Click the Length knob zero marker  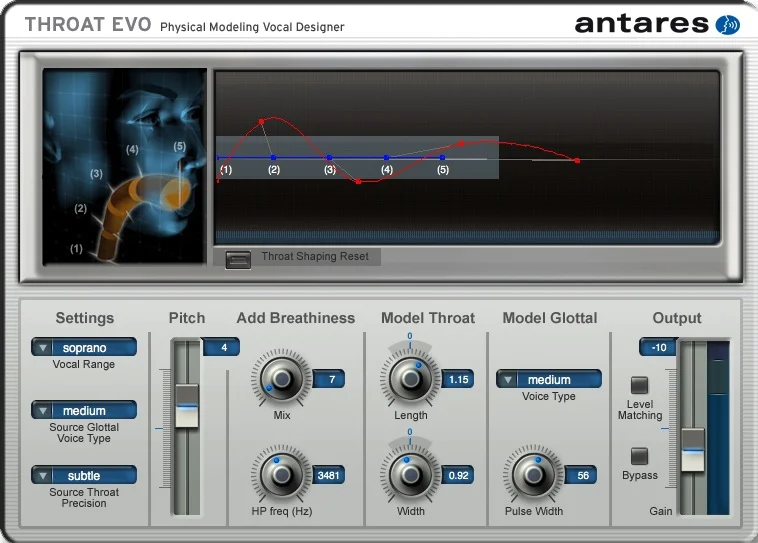[410, 336]
